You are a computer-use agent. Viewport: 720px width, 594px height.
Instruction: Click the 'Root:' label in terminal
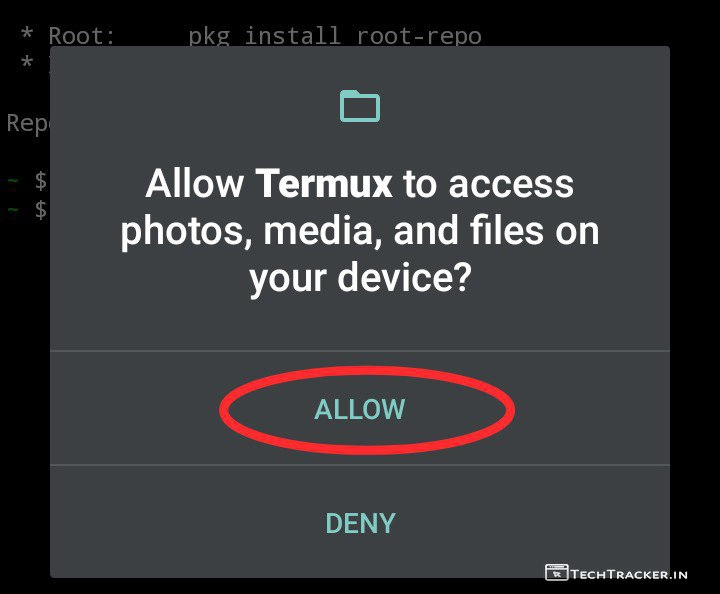click(82, 36)
